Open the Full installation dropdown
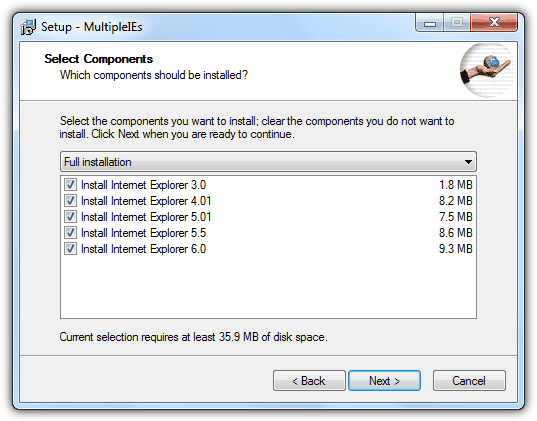The height and width of the screenshot is (421, 537). (268, 162)
